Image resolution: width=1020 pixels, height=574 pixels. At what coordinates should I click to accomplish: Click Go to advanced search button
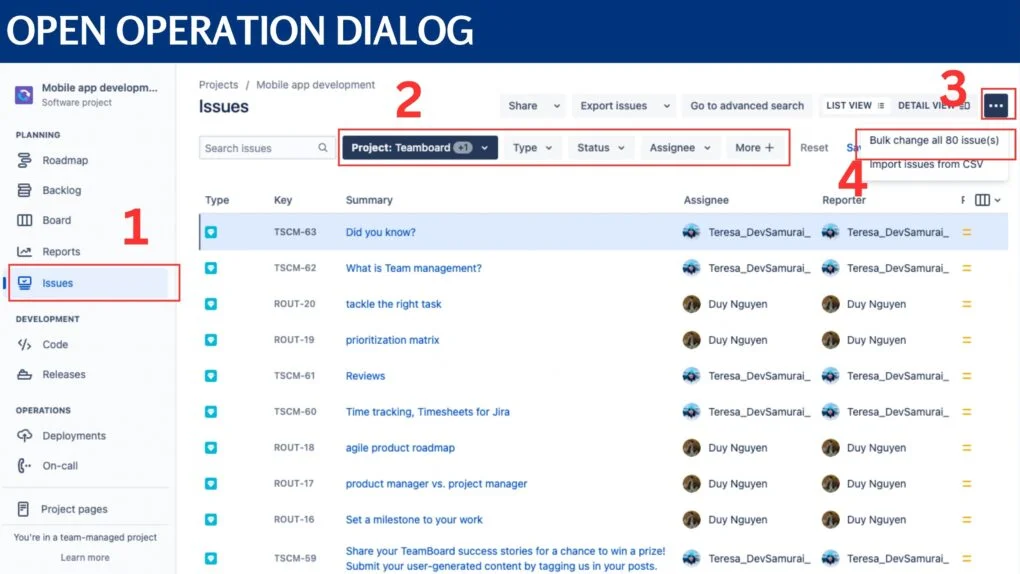point(746,105)
